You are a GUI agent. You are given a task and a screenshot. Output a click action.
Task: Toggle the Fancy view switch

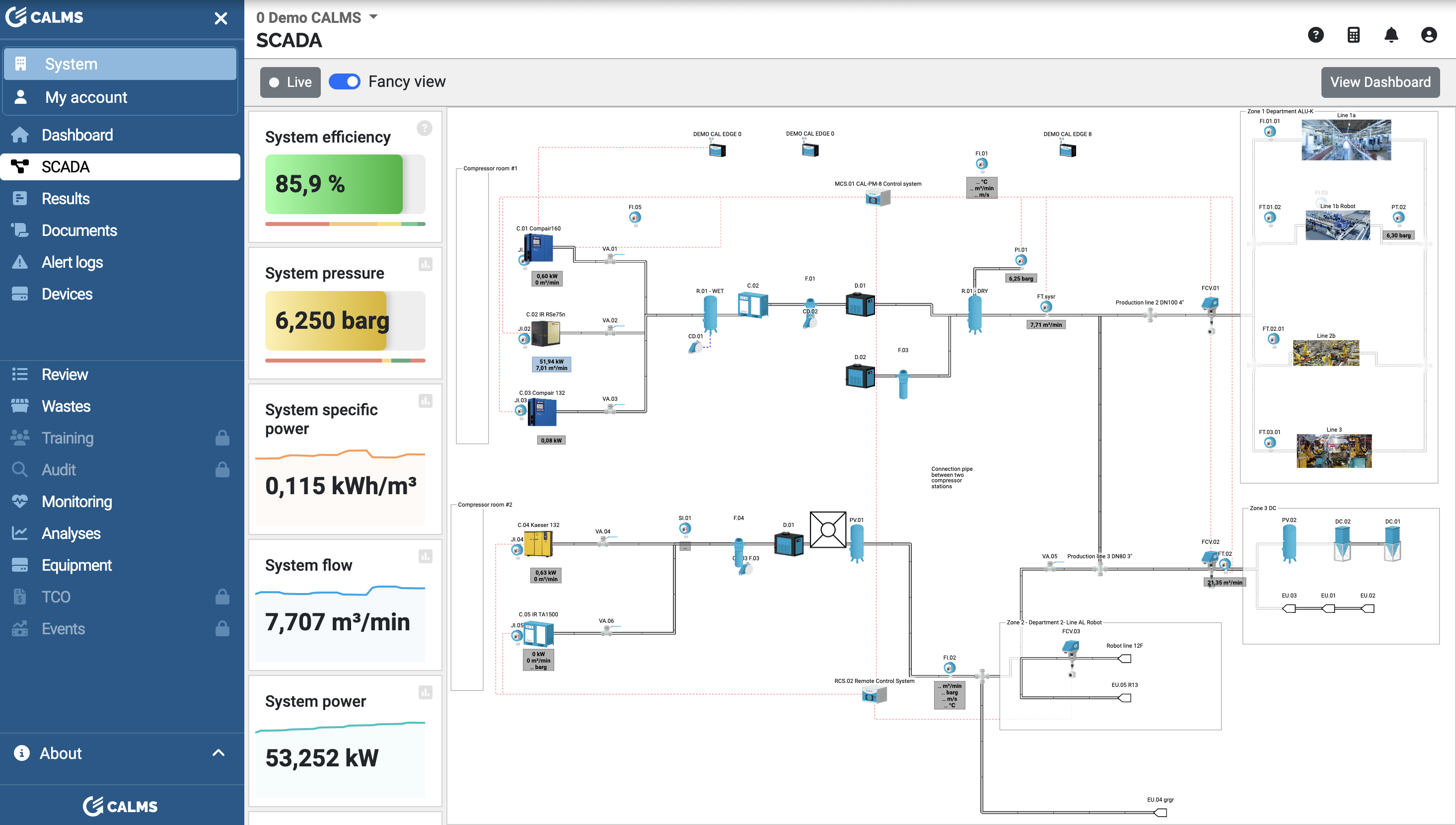click(x=344, y=81)
